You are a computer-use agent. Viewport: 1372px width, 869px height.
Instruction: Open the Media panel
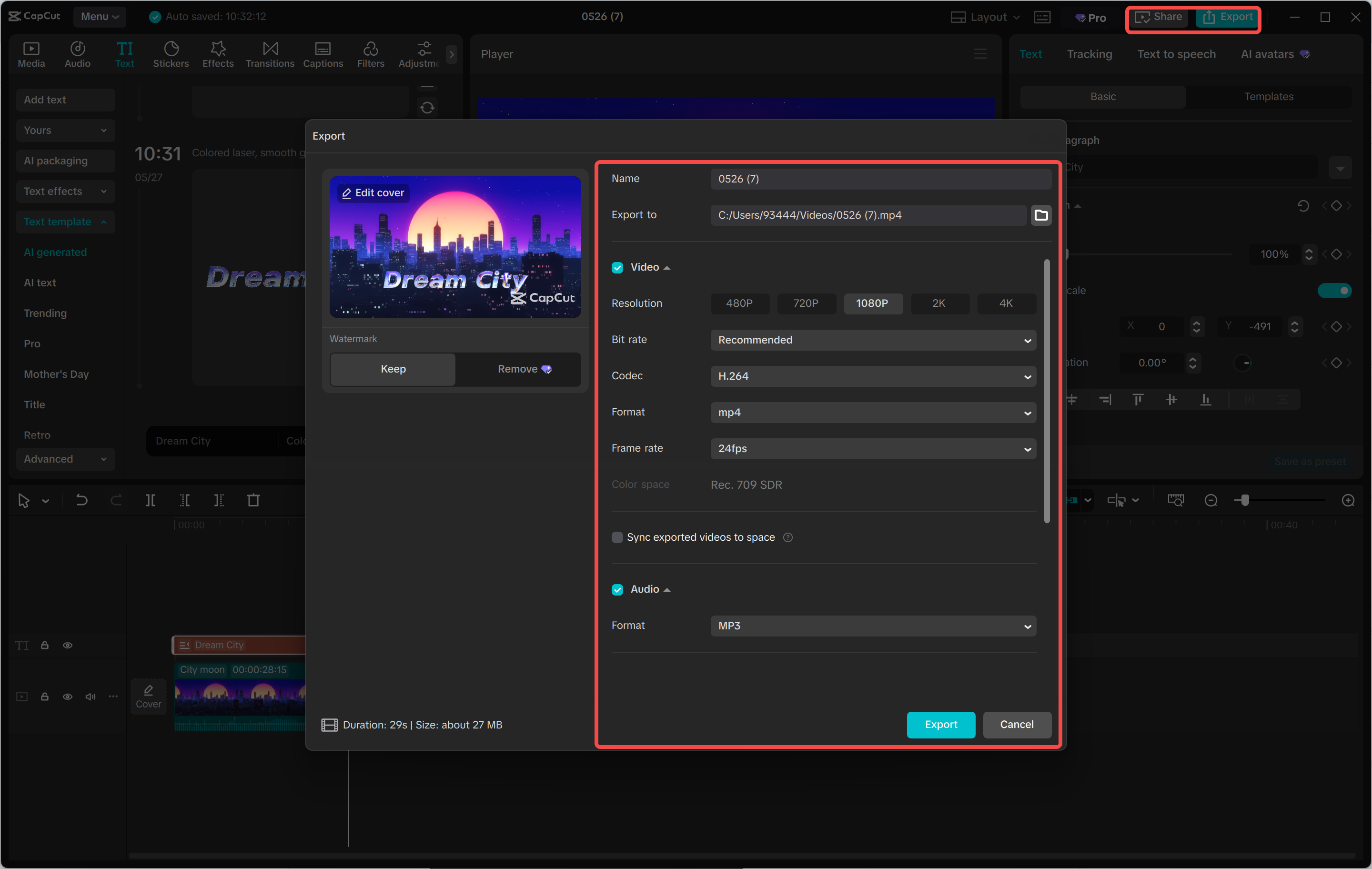pos(31,54)
